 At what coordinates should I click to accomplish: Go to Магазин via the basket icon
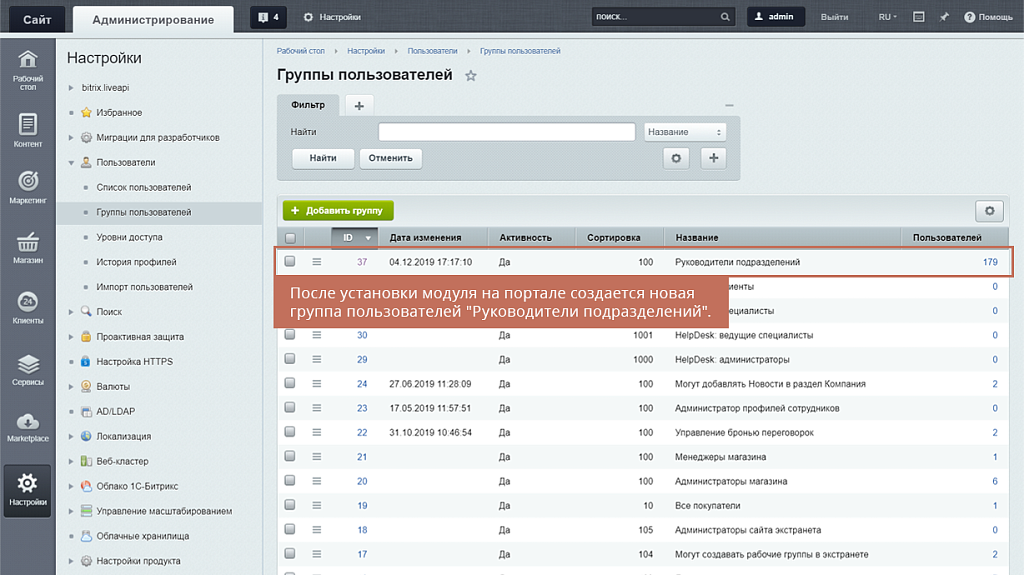tap(27, 247)
